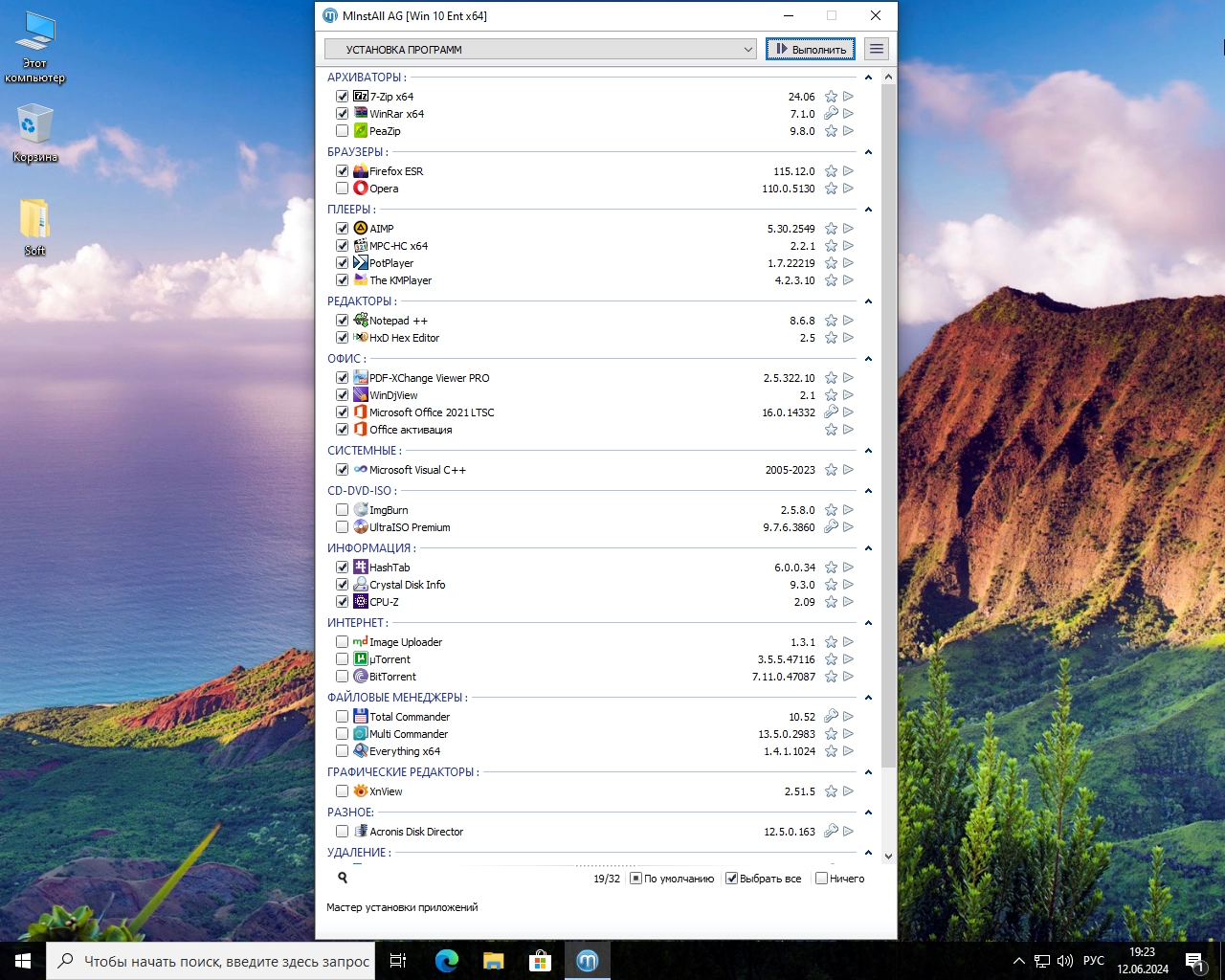Click the play arrow beside Total Commander
Image resolution: width=1225 pixels, height=980 pixels.
pos(848,717)
